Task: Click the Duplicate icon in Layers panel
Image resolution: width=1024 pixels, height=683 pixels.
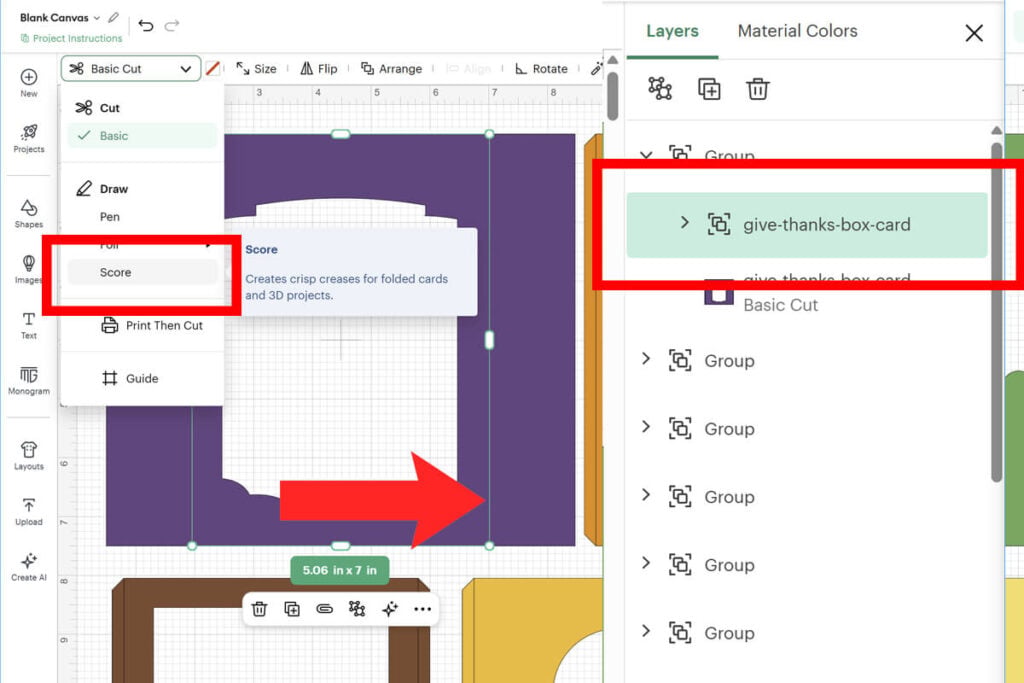Action: click(x=709, y=88)
